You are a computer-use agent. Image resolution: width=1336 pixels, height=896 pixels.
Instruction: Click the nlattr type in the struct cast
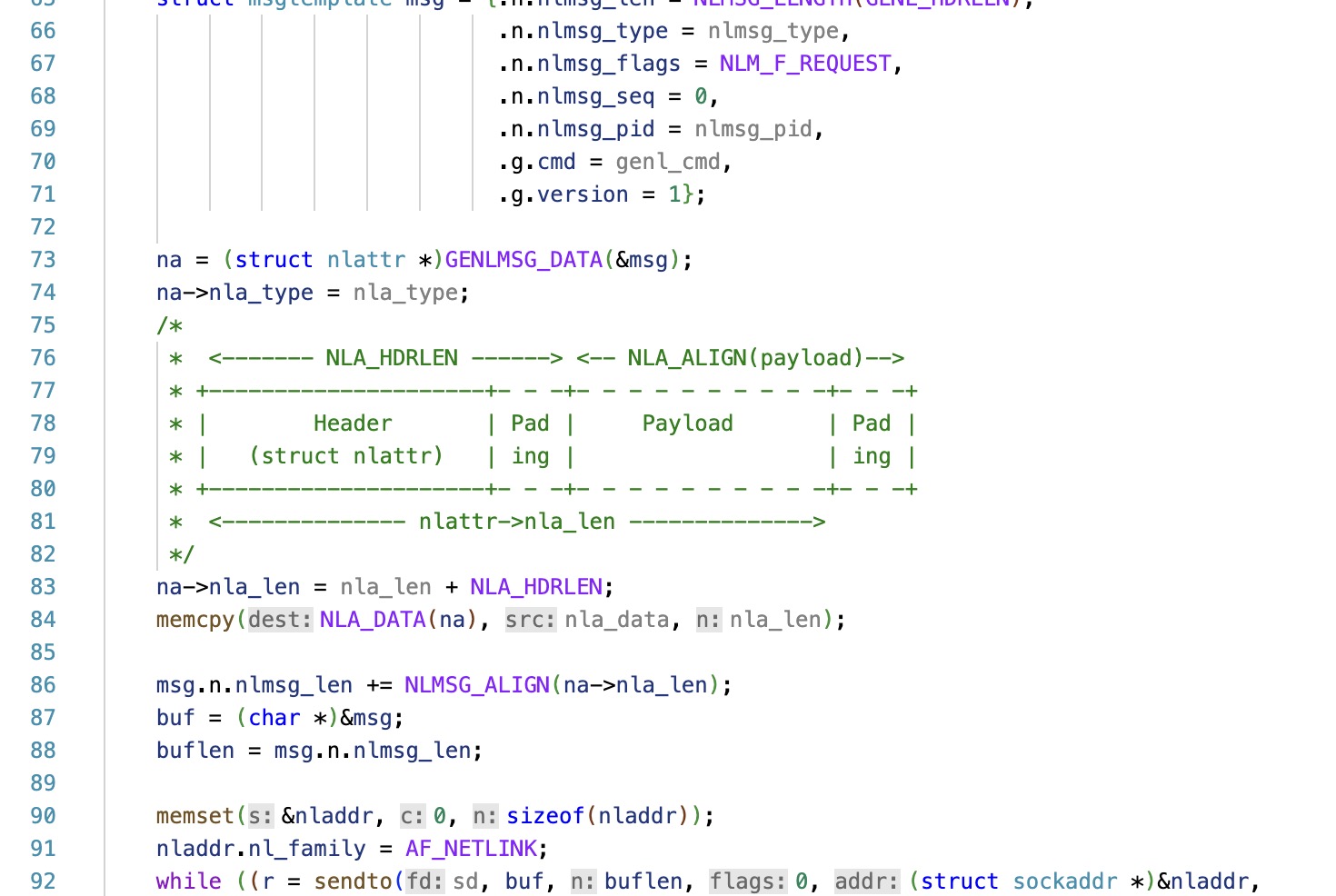[x=366, y=260]
